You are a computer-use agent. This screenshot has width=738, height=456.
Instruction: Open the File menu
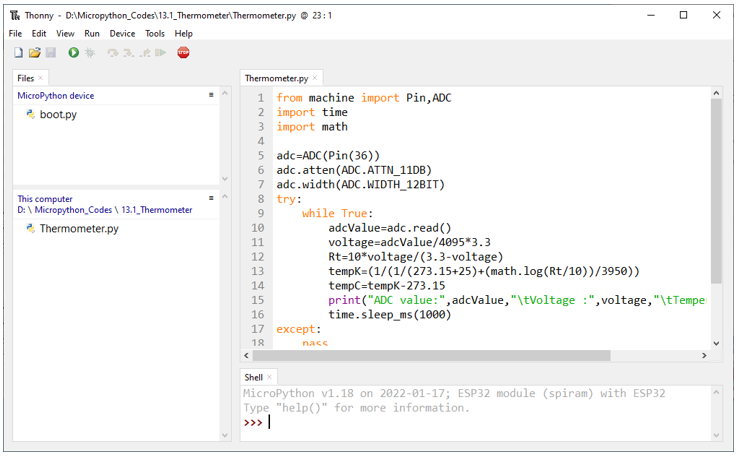click(15, 33)
